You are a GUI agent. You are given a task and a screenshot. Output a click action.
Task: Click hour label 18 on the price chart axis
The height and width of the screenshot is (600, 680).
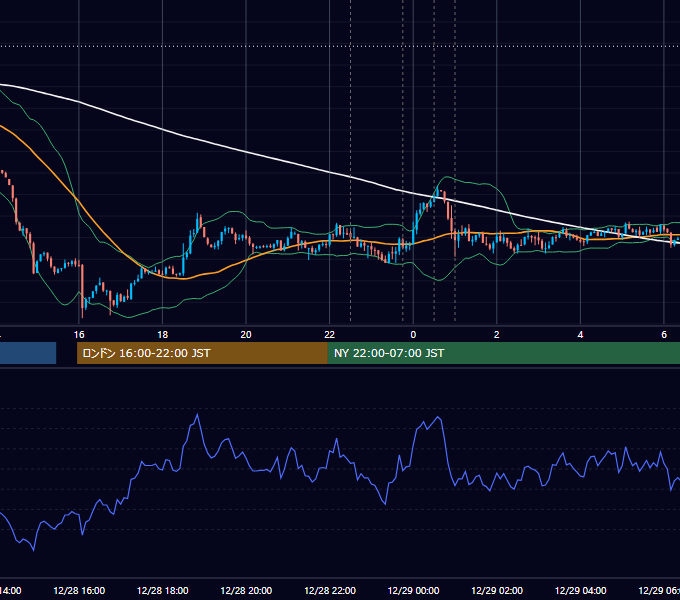tap(163, 335)
